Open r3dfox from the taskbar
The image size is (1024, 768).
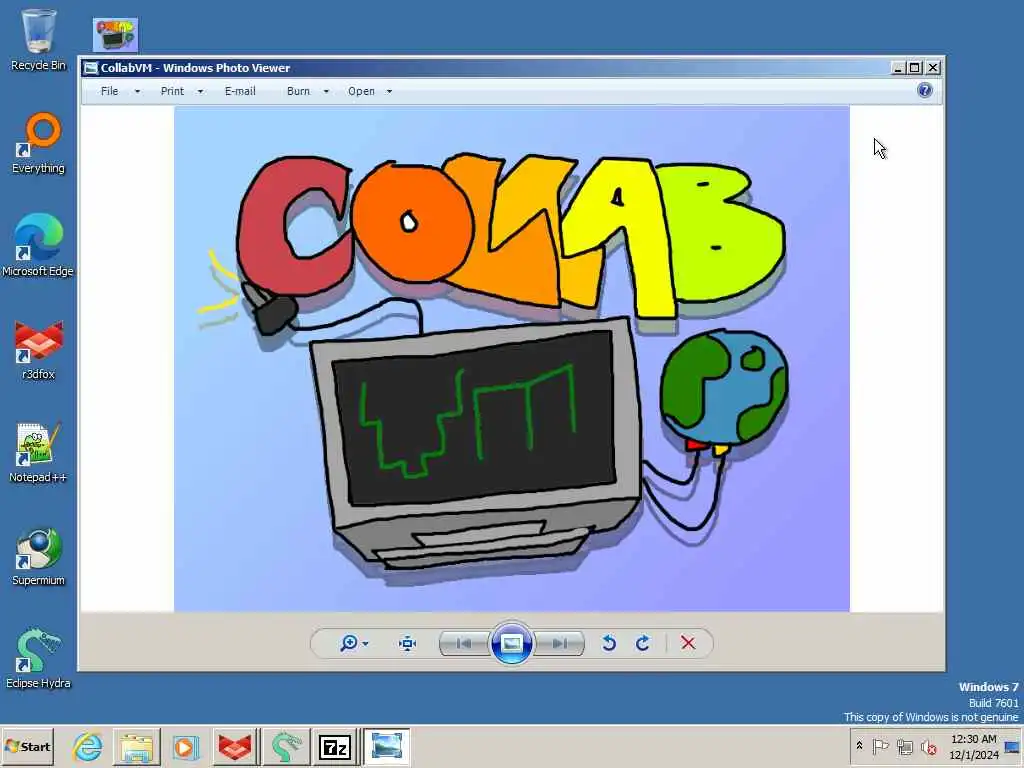click(x=235, y=746)
